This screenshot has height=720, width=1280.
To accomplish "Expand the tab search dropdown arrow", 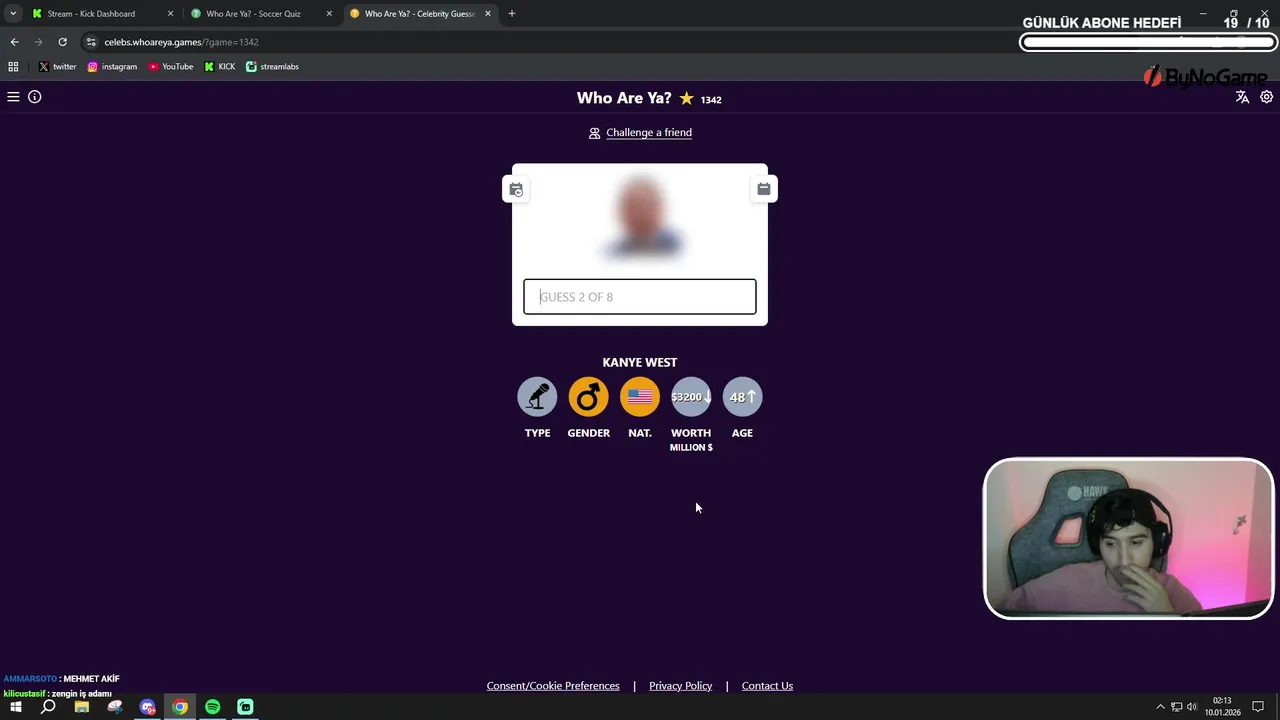I will click(x=13, y=14).
